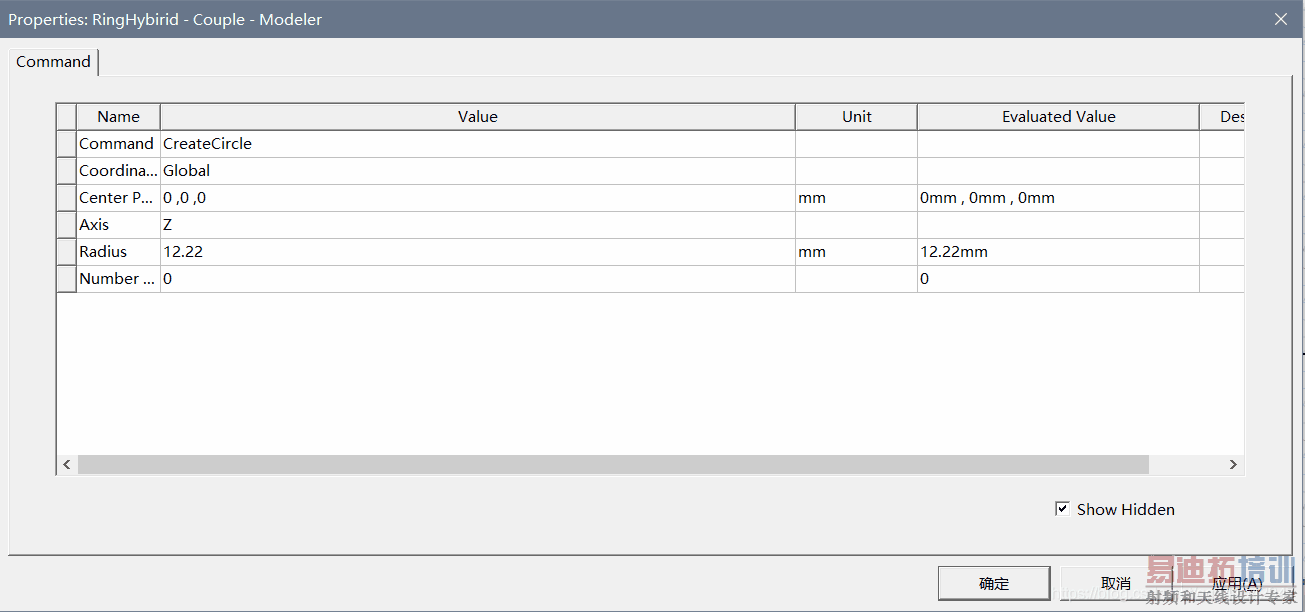The width and height of the screenshot is (1305, 612).
Task: Click the right arrow of the horizontal scrollbar
Action: (1233, 465)
